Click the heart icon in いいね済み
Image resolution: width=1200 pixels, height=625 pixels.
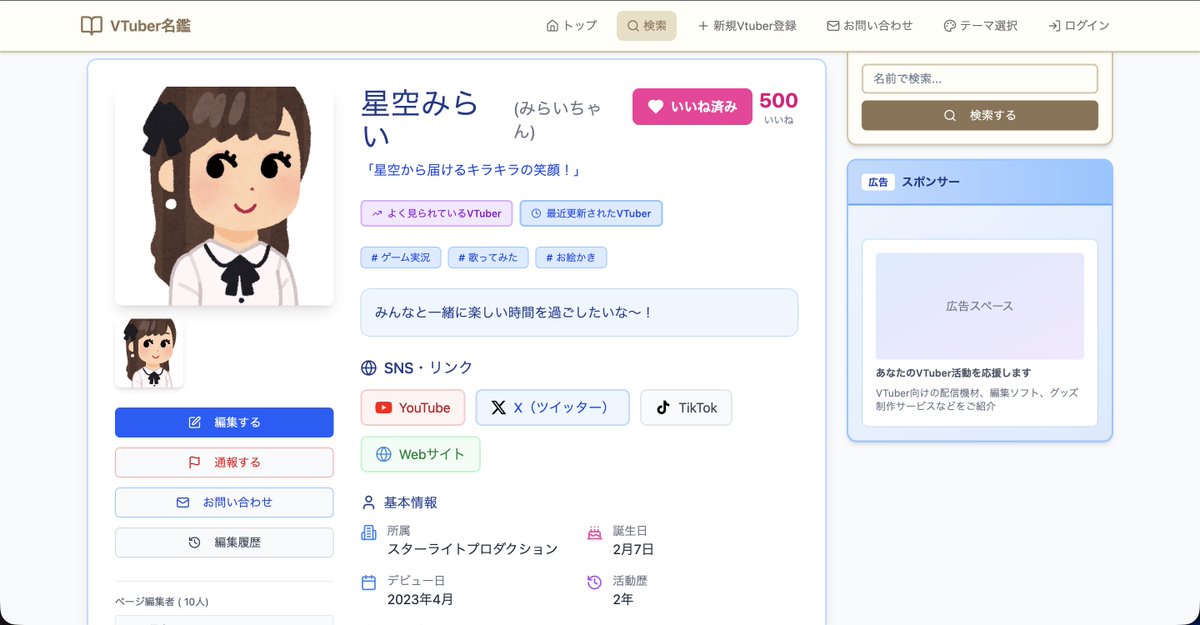coord(656,106)
